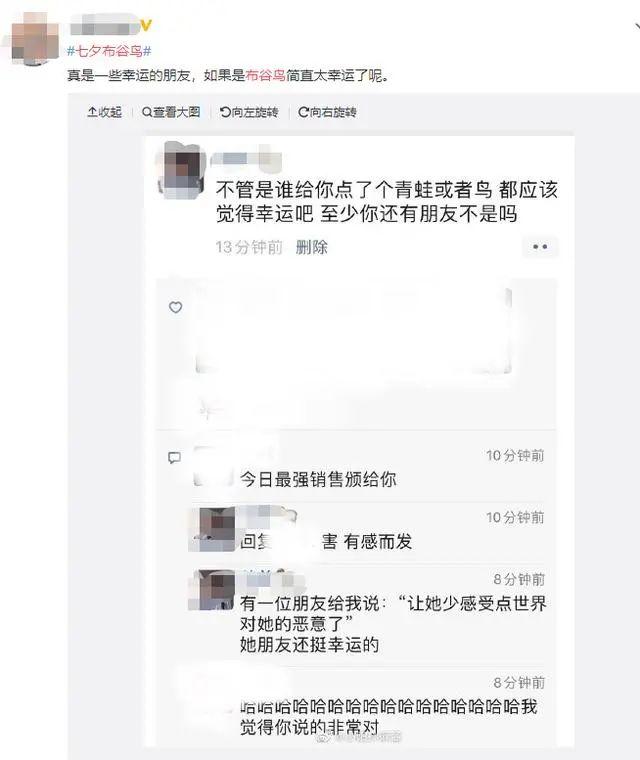
Task: Open the avatar of the 有感而发 reply
Action: [x=212, y=528]
